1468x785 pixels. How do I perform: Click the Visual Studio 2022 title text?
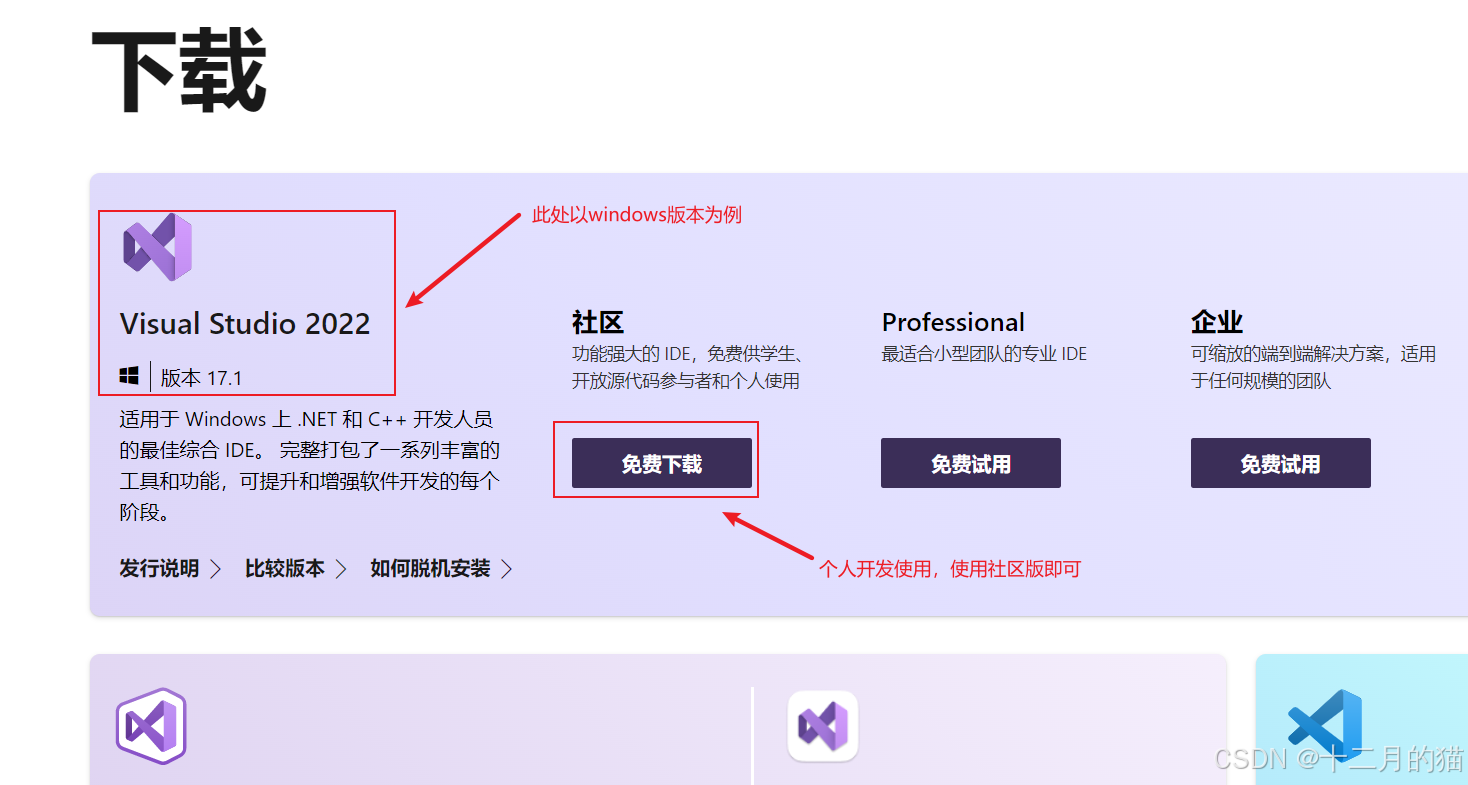coord(245,324)
